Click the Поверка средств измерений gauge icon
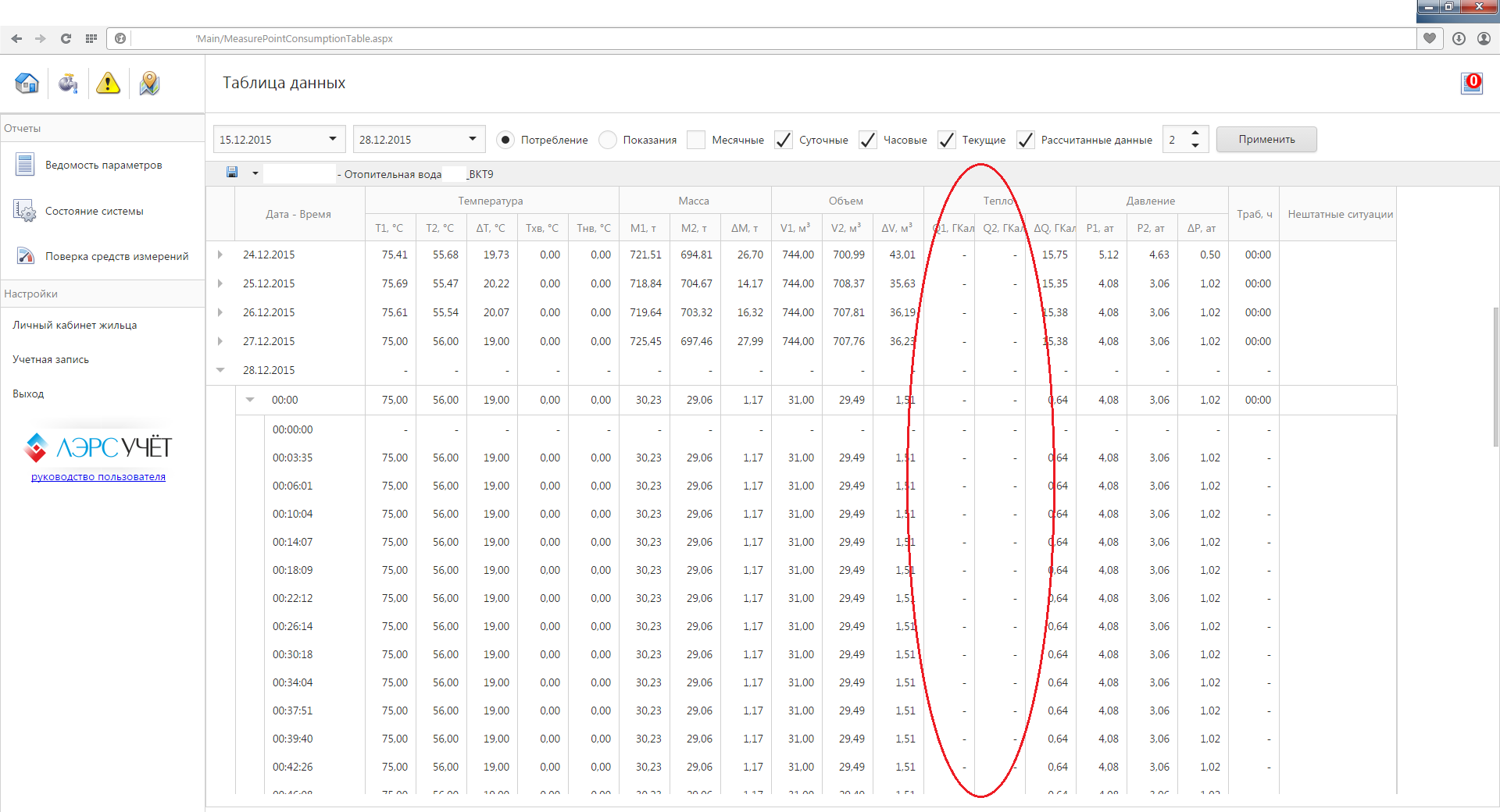 (x=25, y=256)
